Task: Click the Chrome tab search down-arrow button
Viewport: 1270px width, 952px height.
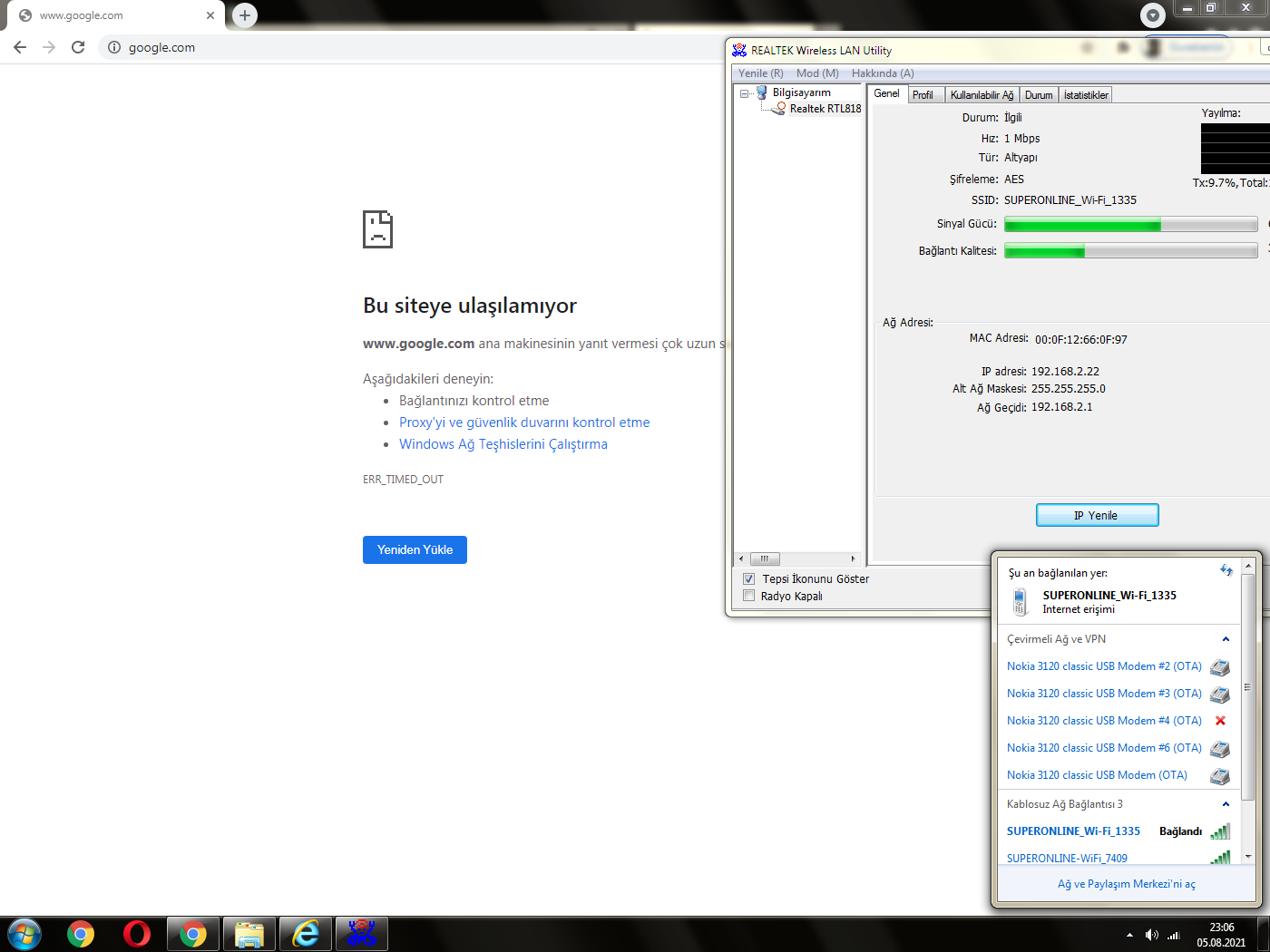Action: (x=1152, y=15)
